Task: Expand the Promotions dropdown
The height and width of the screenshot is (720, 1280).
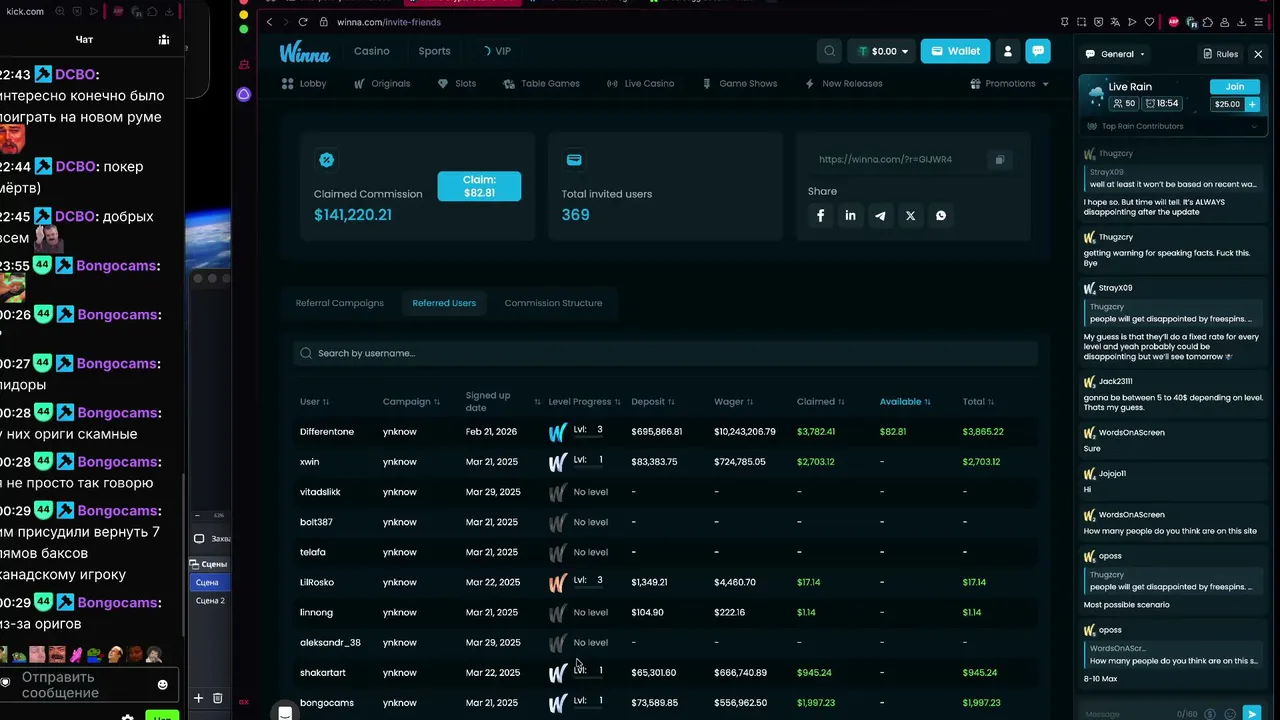Action: tap(1009, 84)
